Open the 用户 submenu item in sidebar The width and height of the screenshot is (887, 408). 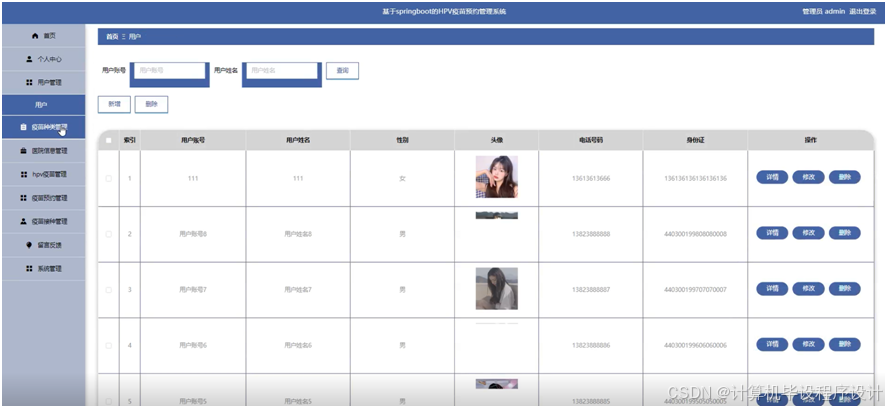point(44,105)
